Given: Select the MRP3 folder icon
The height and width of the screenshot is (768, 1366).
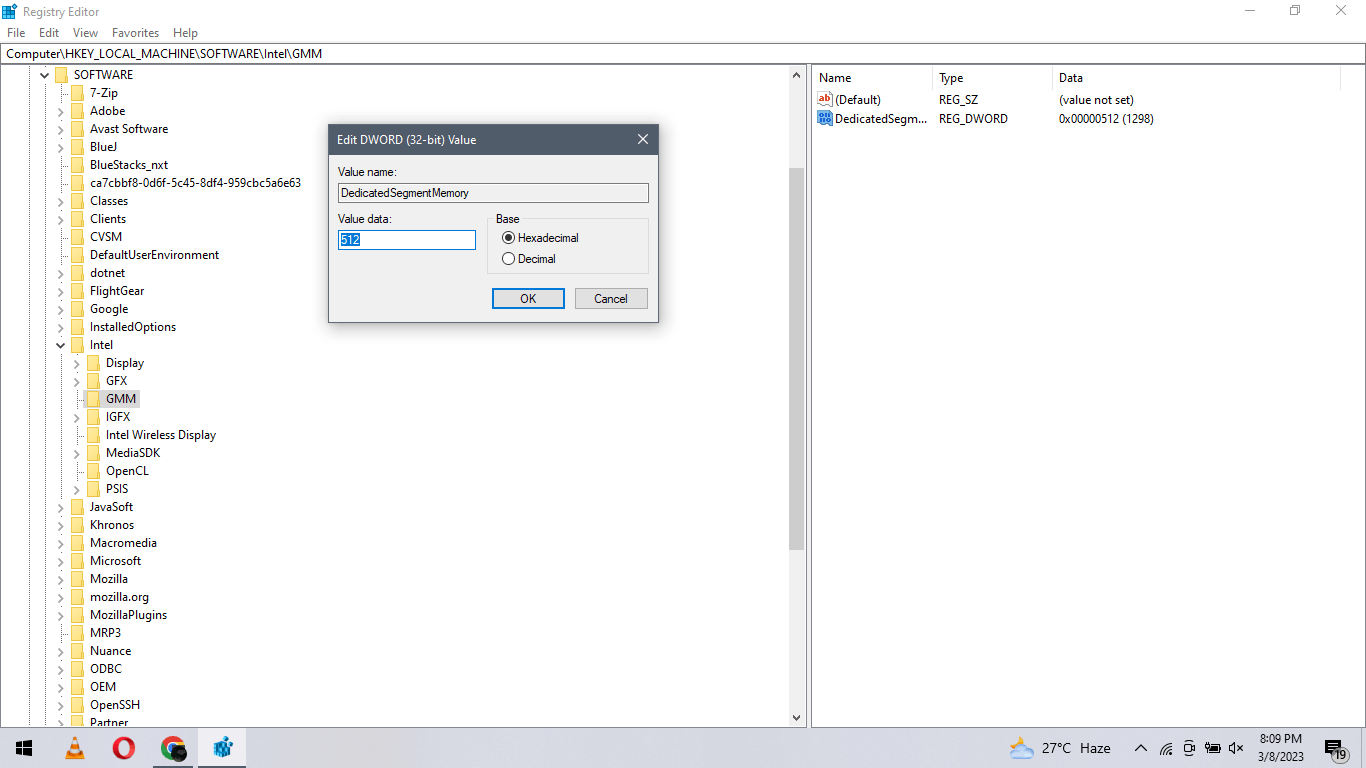Looking at the screenshot, I should pos(77,633).
